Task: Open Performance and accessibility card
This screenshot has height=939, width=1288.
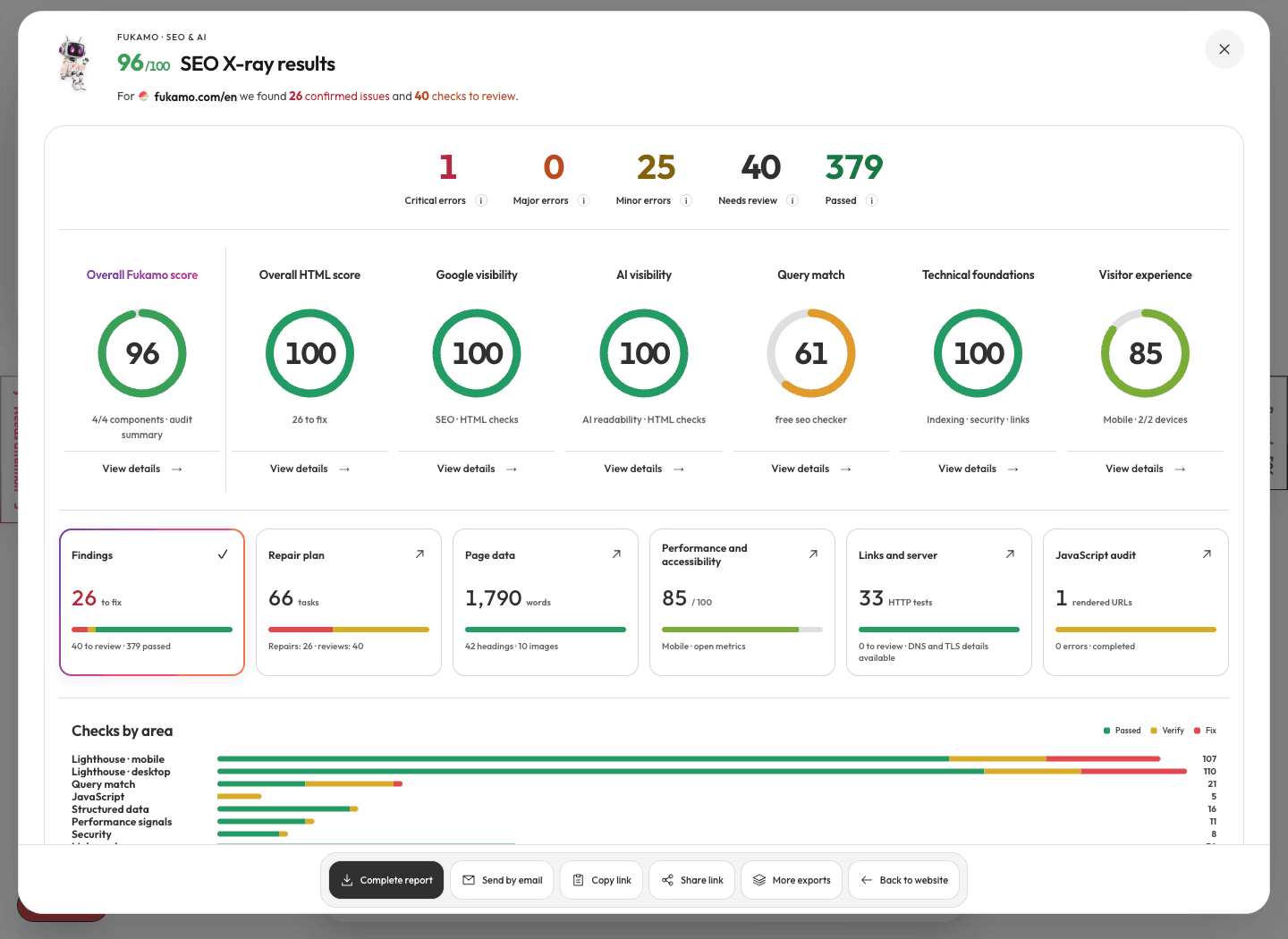Action: [x=742, y=602]
